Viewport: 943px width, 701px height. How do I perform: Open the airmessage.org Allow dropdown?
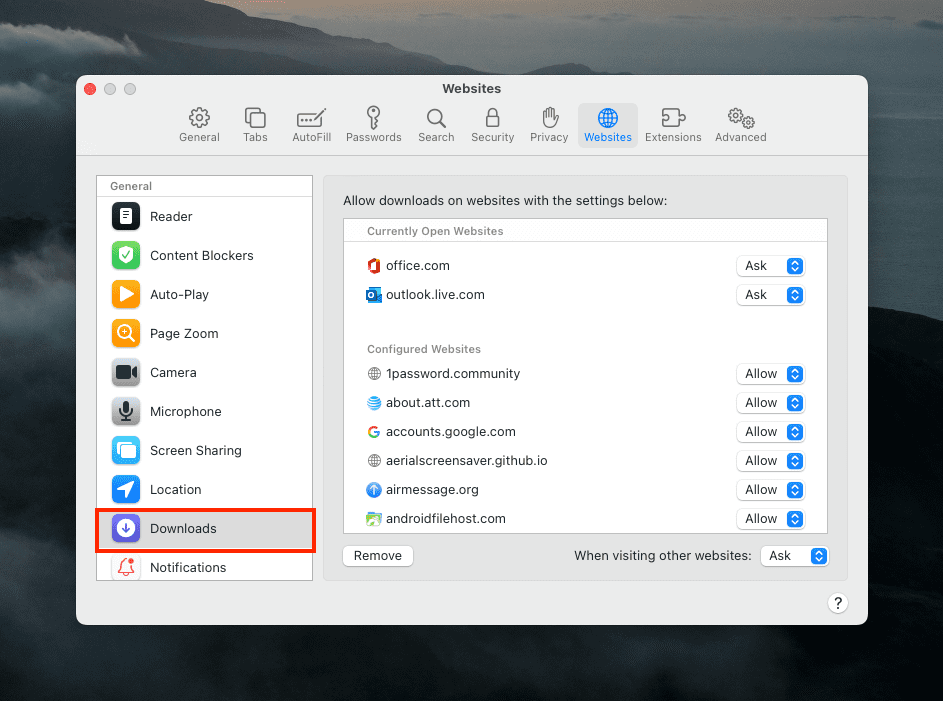click(770, 489)
